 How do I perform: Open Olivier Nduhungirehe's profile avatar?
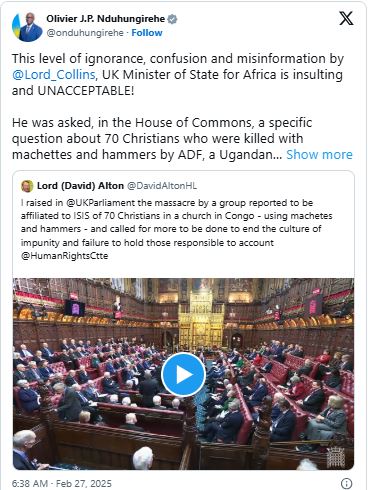27,27
